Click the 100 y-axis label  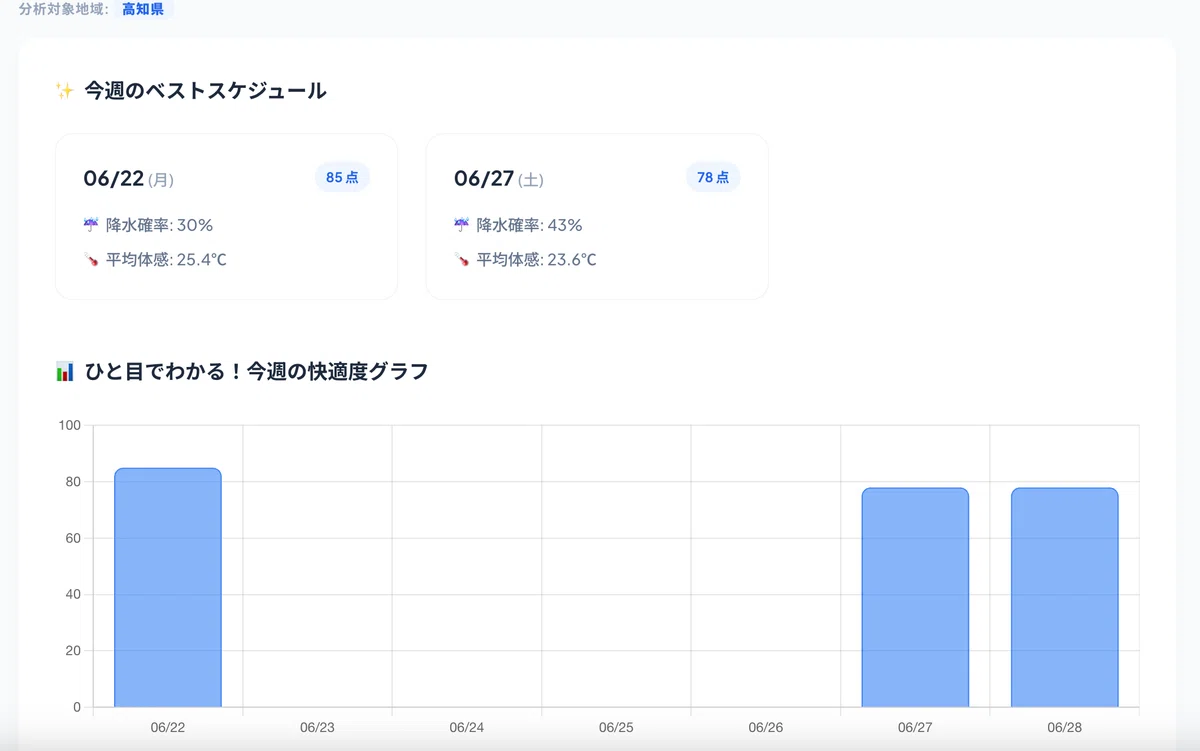click(70, 425)
